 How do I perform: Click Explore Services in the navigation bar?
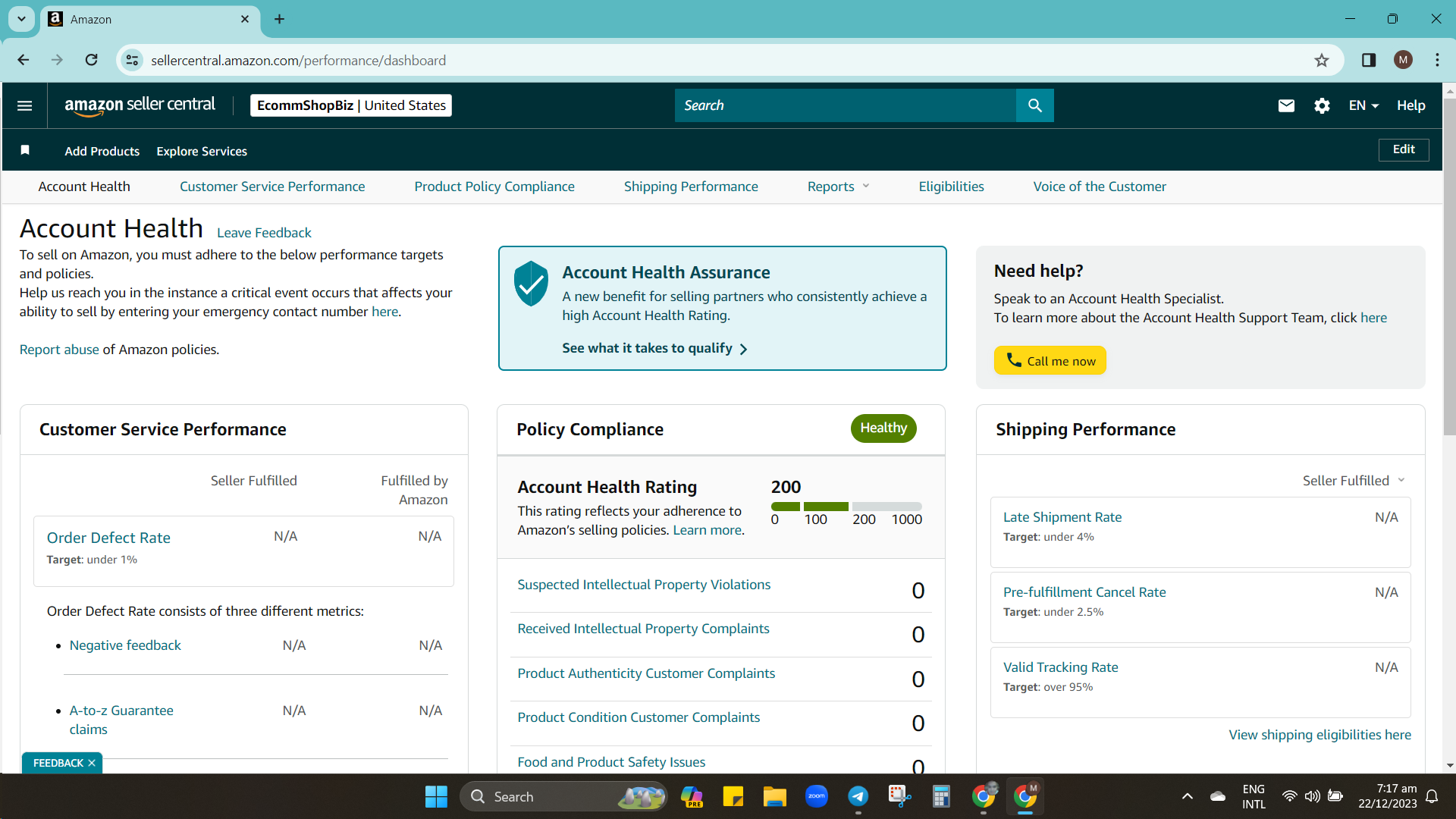click(202, 151)
